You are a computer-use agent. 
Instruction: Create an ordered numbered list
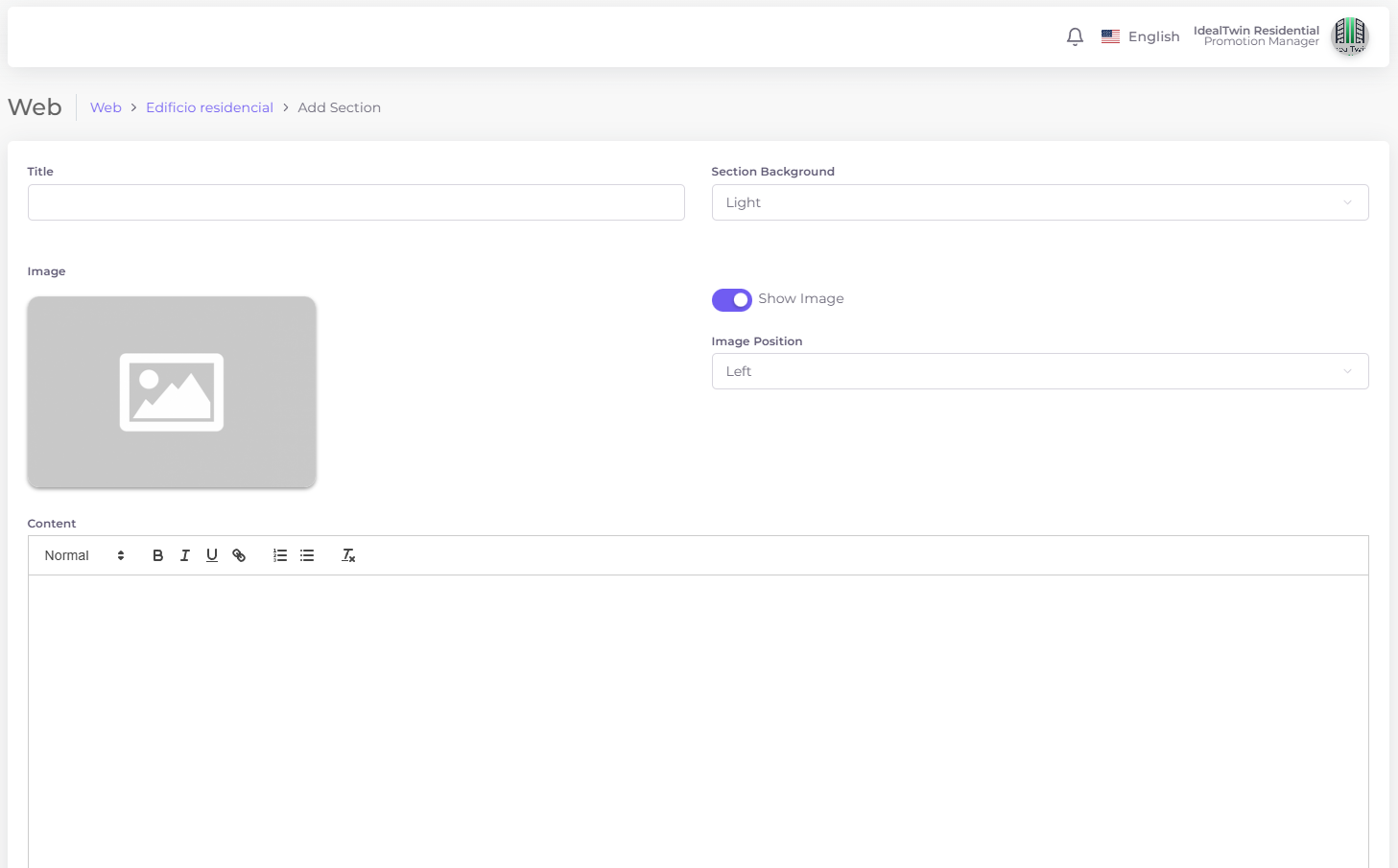pyautogui.click(x=280, y=555)
